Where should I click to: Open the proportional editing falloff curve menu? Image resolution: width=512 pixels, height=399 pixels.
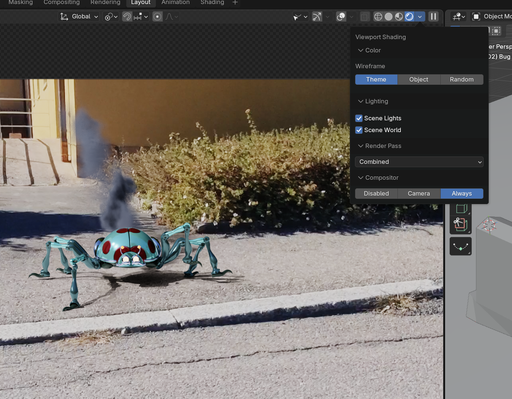pos(171,17)
